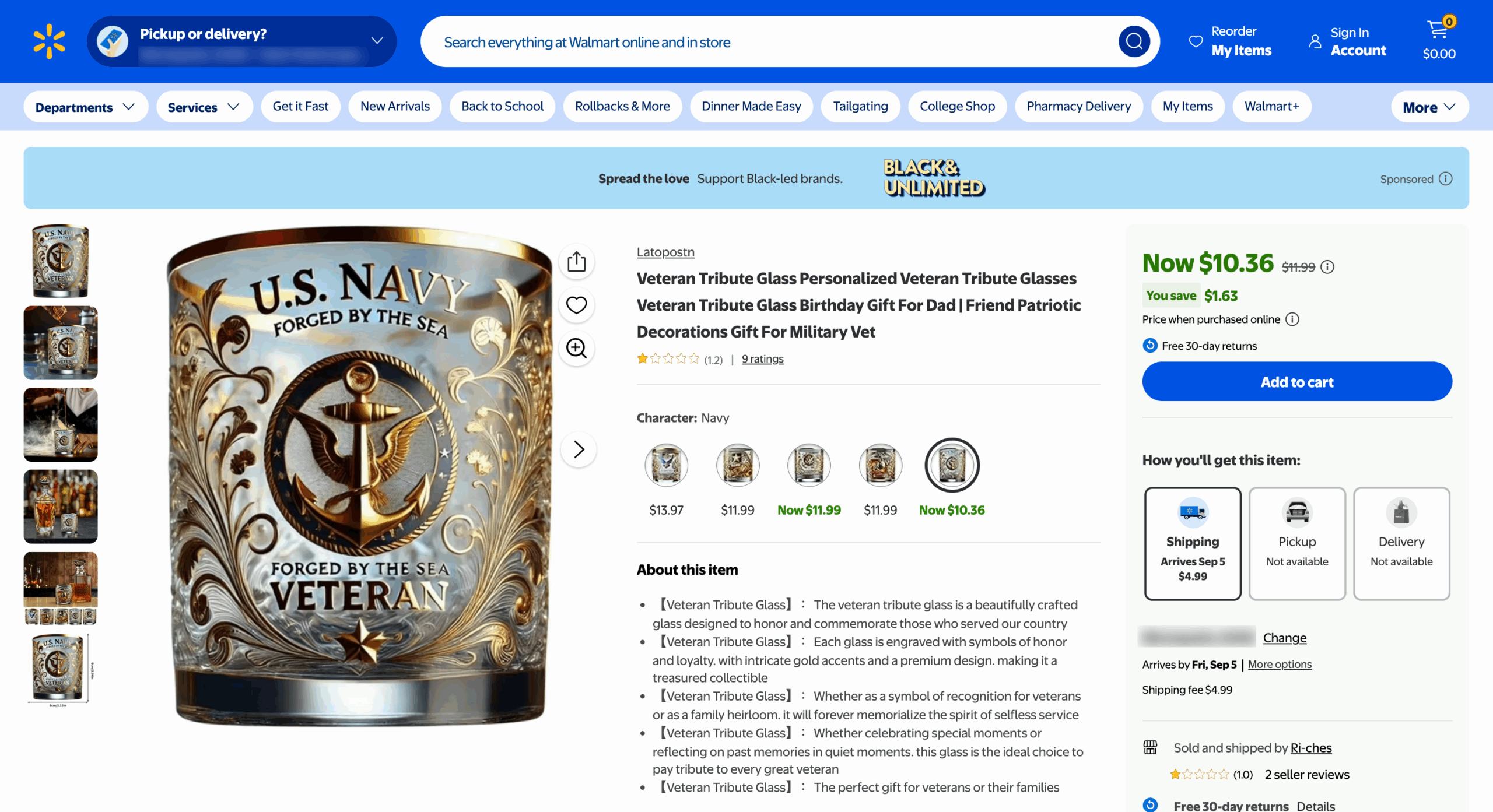Show next product image with arrow
This screenshot has height=812, width=1493.
[x=578, y=449]
